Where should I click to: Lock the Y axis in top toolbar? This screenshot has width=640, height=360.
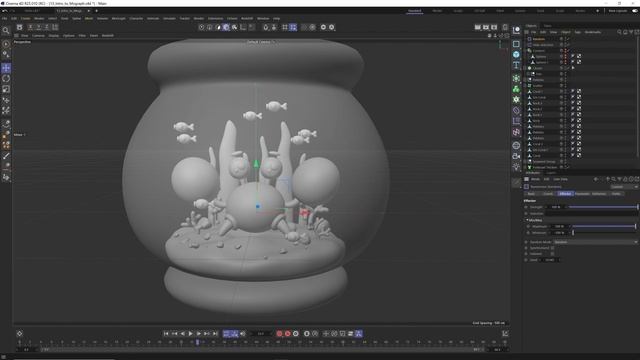[x=38, y=27]
